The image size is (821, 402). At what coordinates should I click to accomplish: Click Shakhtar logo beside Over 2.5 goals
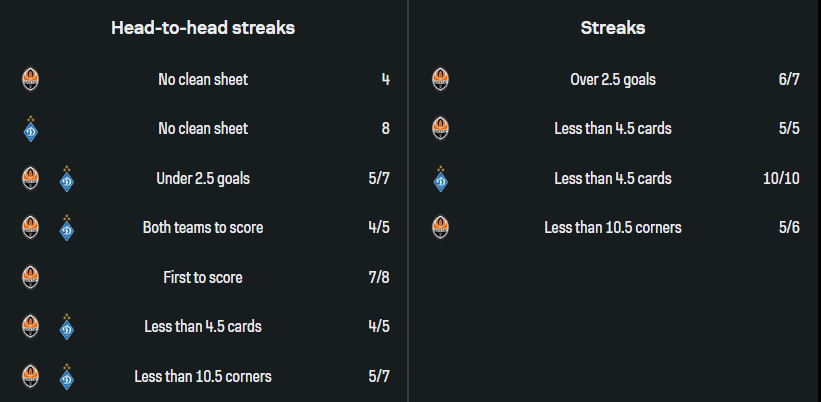pos(440,79)
